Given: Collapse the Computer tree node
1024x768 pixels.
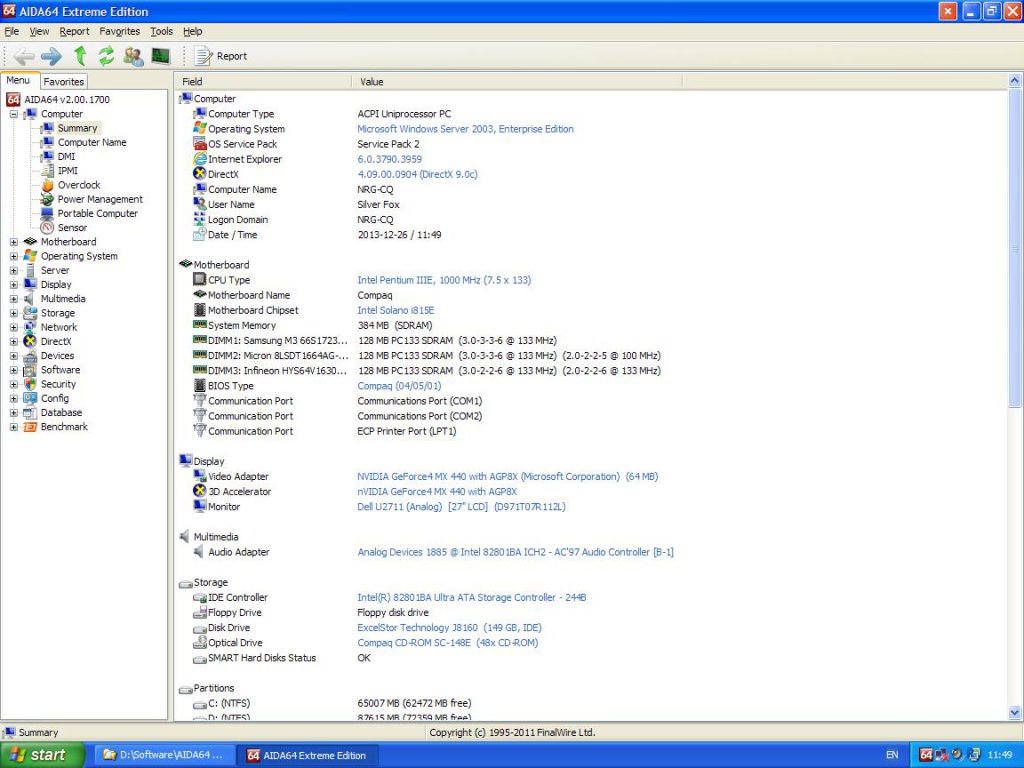Looking at the screenshot, I should [14, 114].
